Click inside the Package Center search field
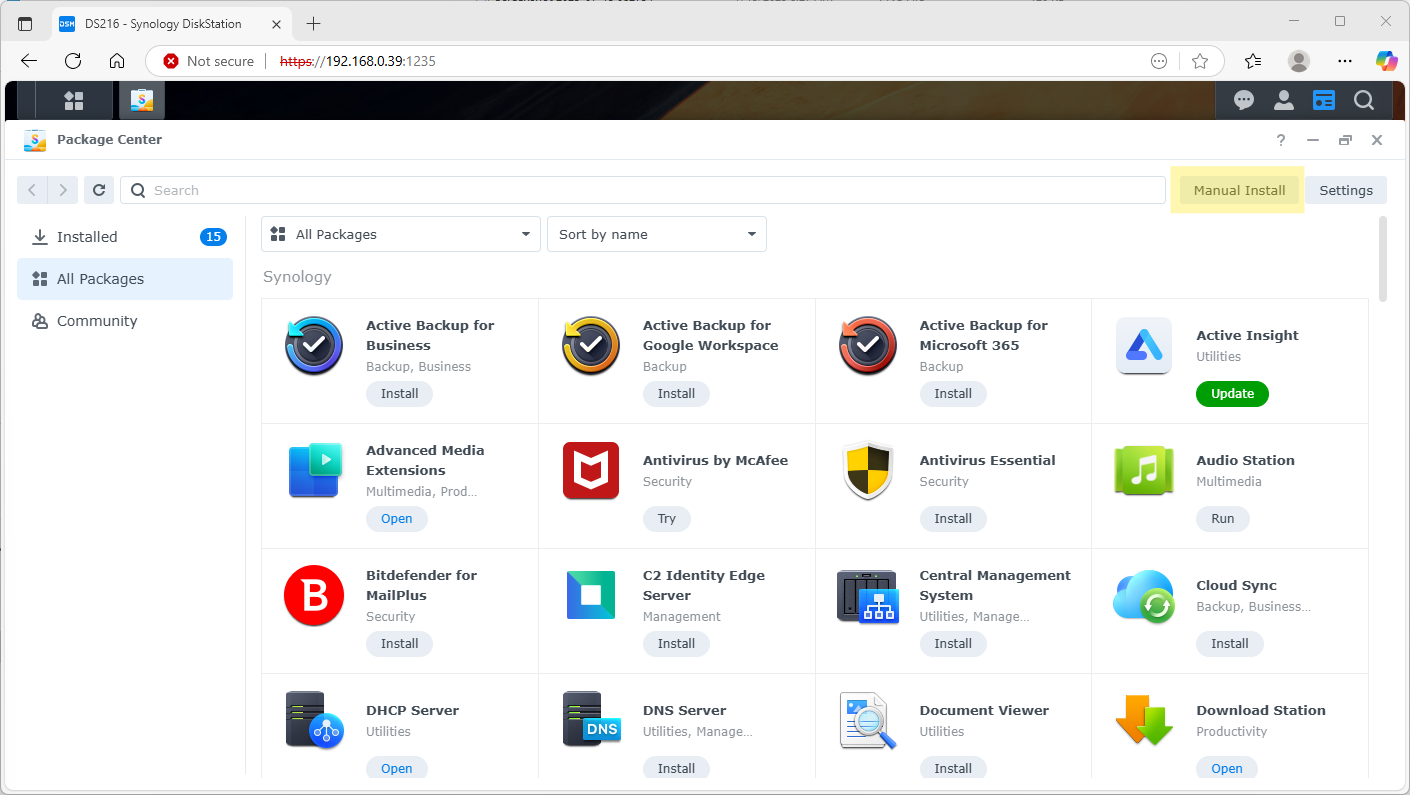Viewport: 1410px width, 795px height. coord(640,190)
